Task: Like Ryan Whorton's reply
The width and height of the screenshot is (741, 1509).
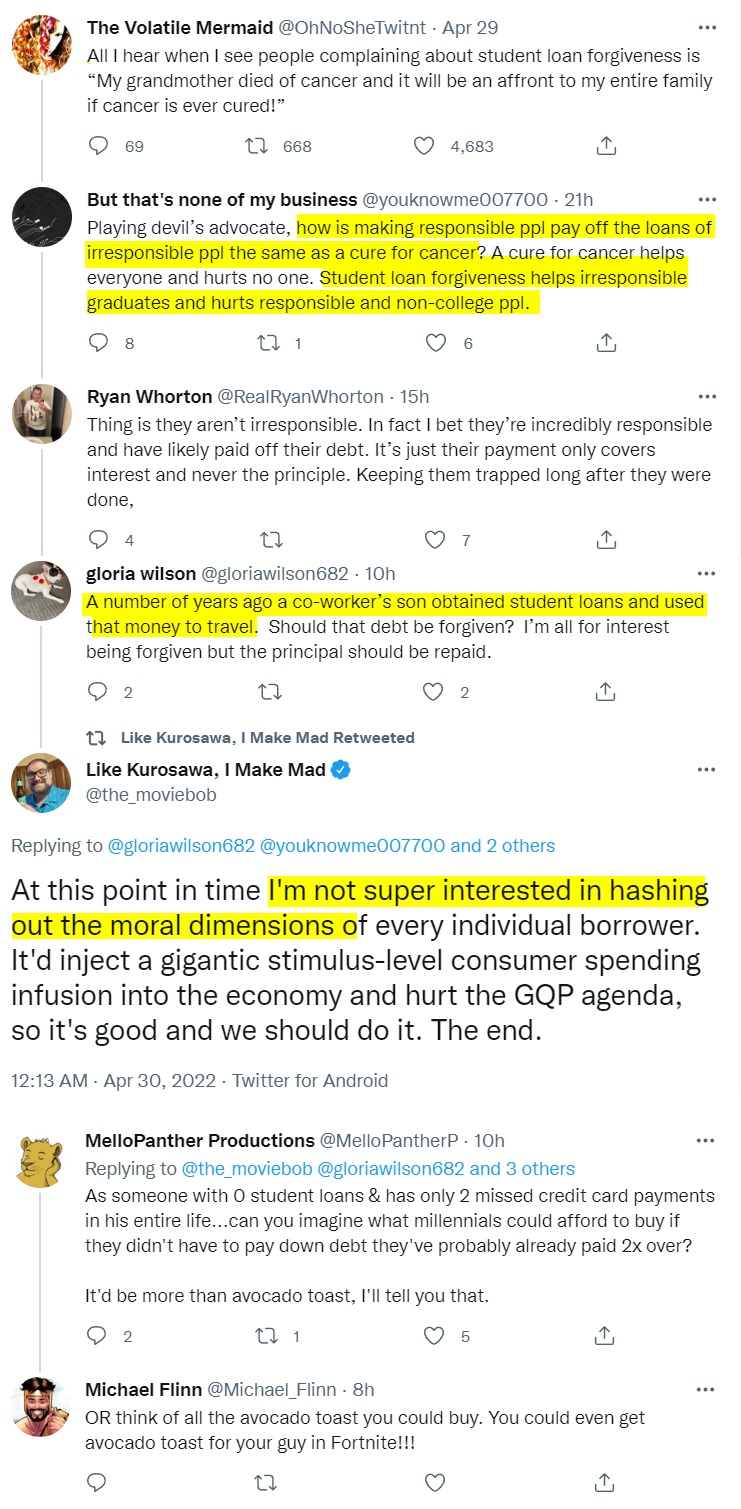Action: click(435, 540)
